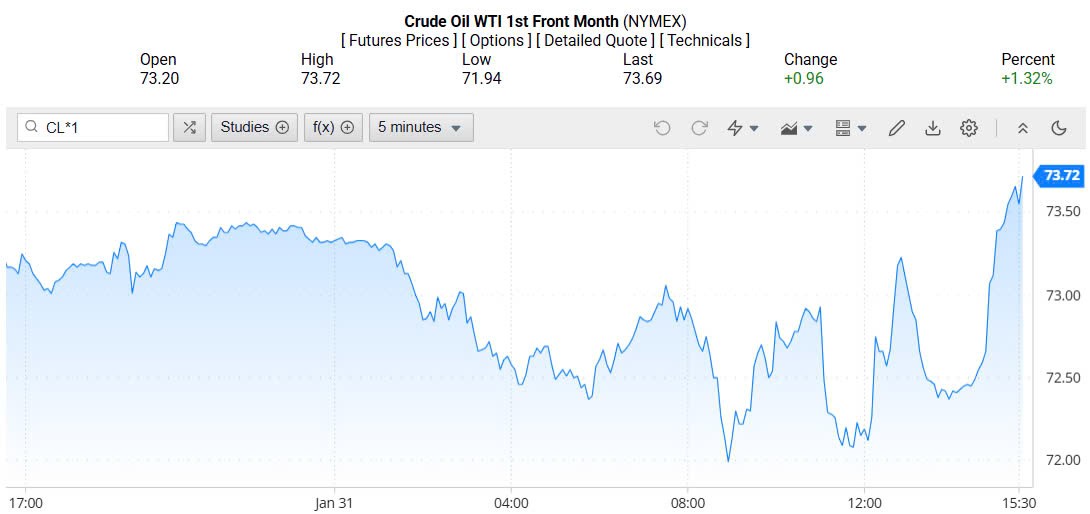
Task: Collapse the toolbar with double chevron
Action: (x=1023, y=128)
